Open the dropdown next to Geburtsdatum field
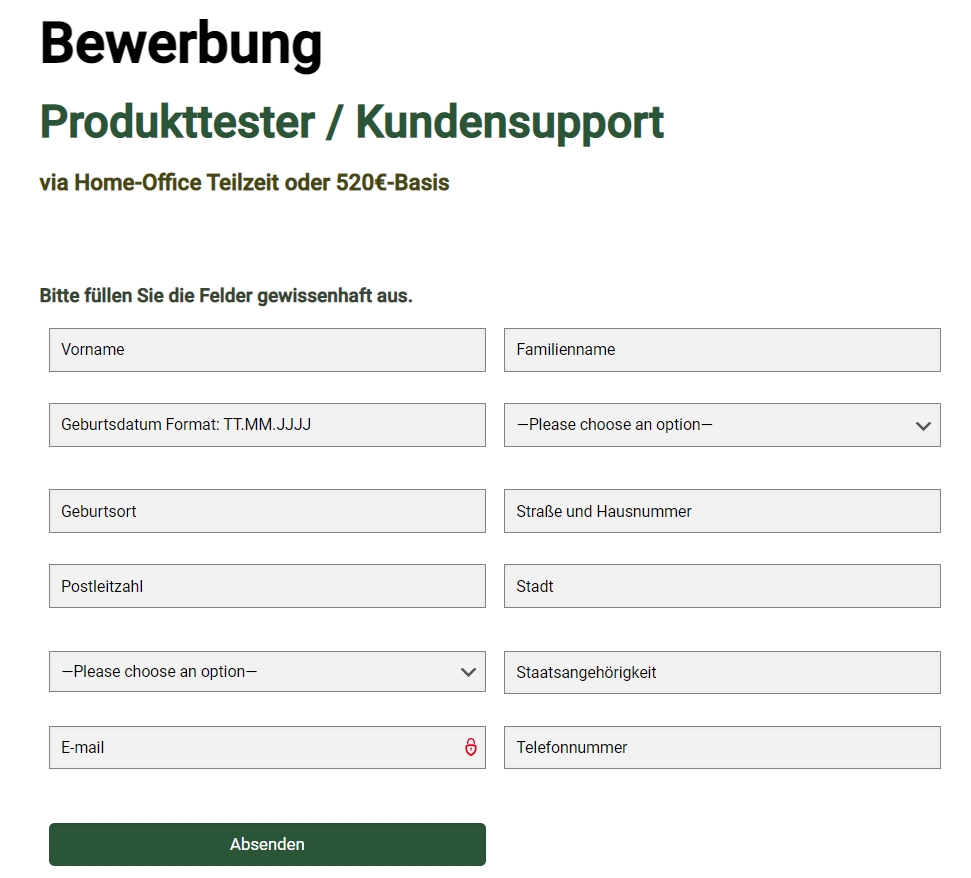 (722, 425)
